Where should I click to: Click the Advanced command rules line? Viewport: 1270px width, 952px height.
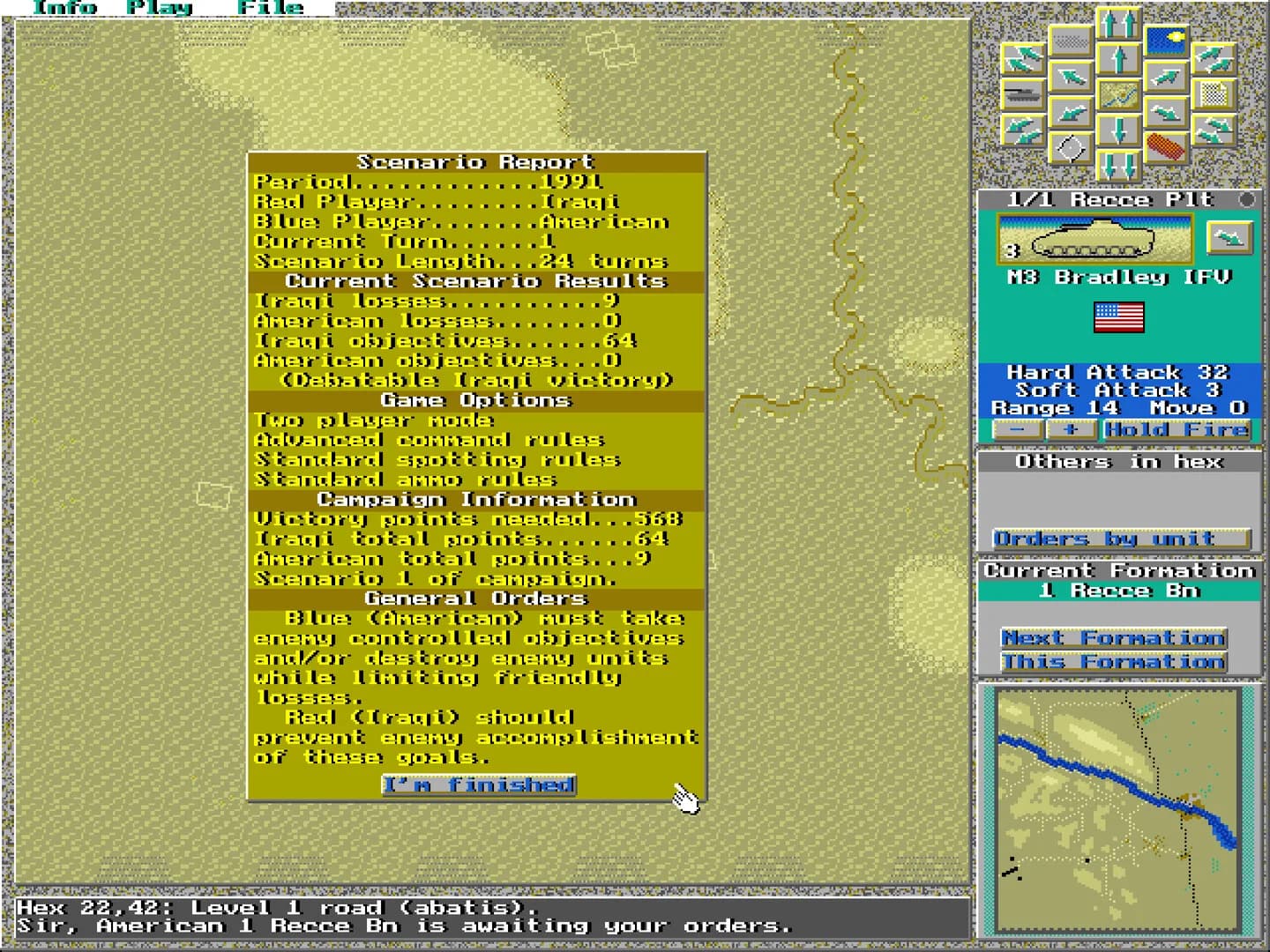click(430, 440)
